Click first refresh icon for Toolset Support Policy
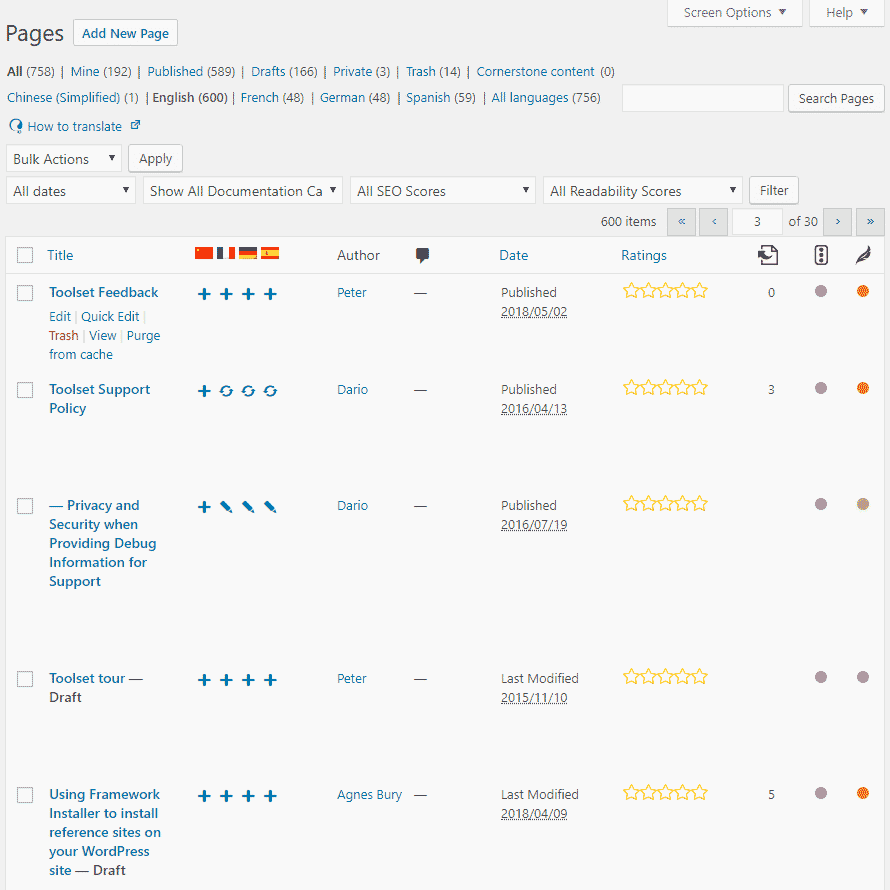The width and height of the screenshot is (890, 890). [226, 390]
